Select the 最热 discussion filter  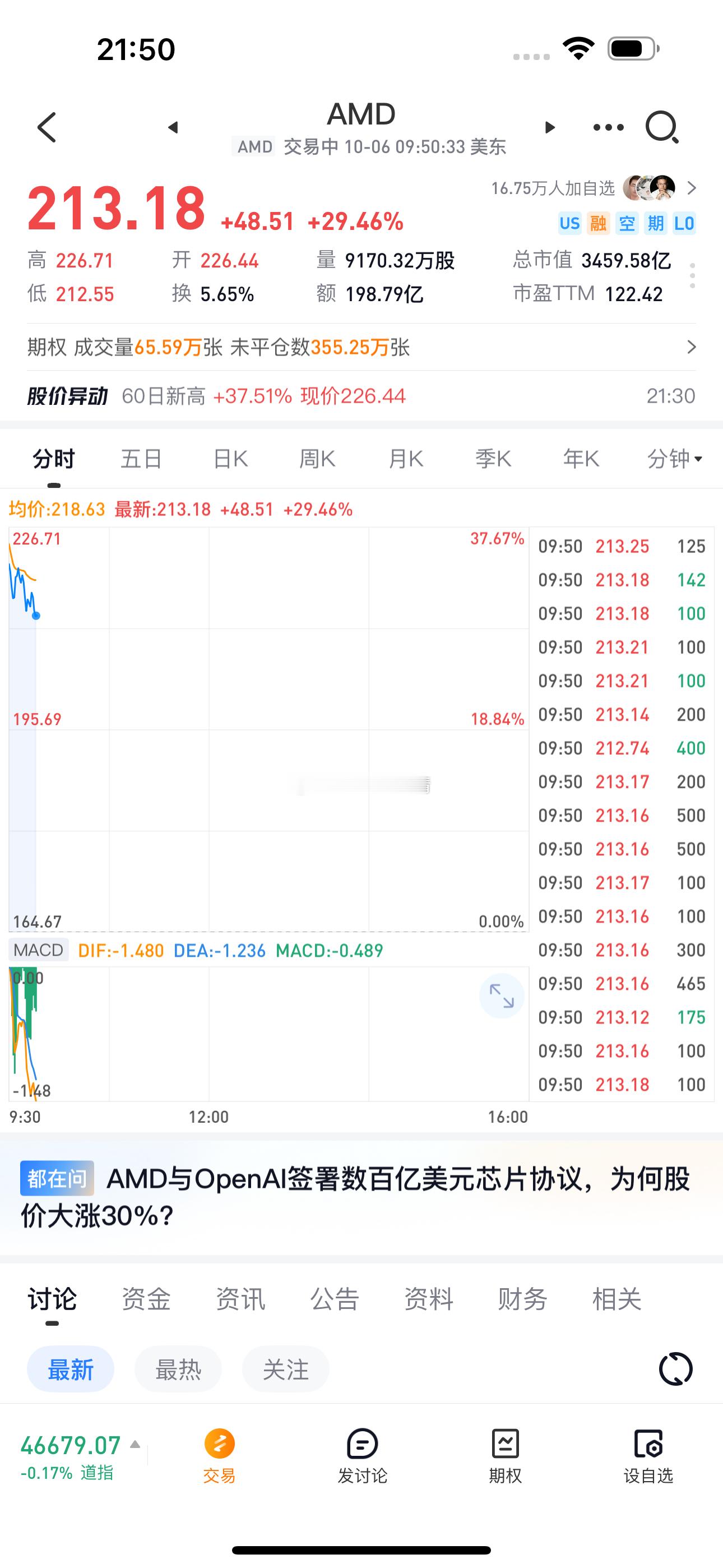tap(178, 1369)
